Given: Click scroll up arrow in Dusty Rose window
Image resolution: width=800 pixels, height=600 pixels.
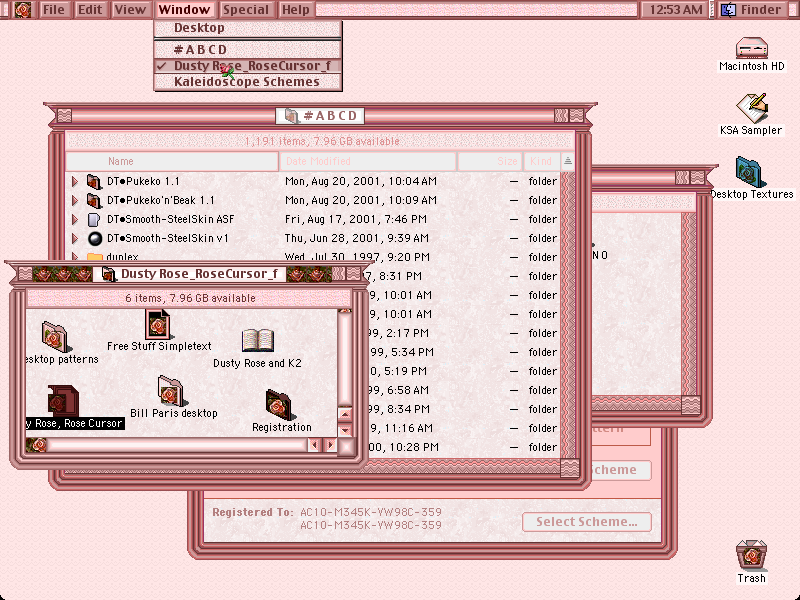Looking at the screenshot, I should (345, 414).
